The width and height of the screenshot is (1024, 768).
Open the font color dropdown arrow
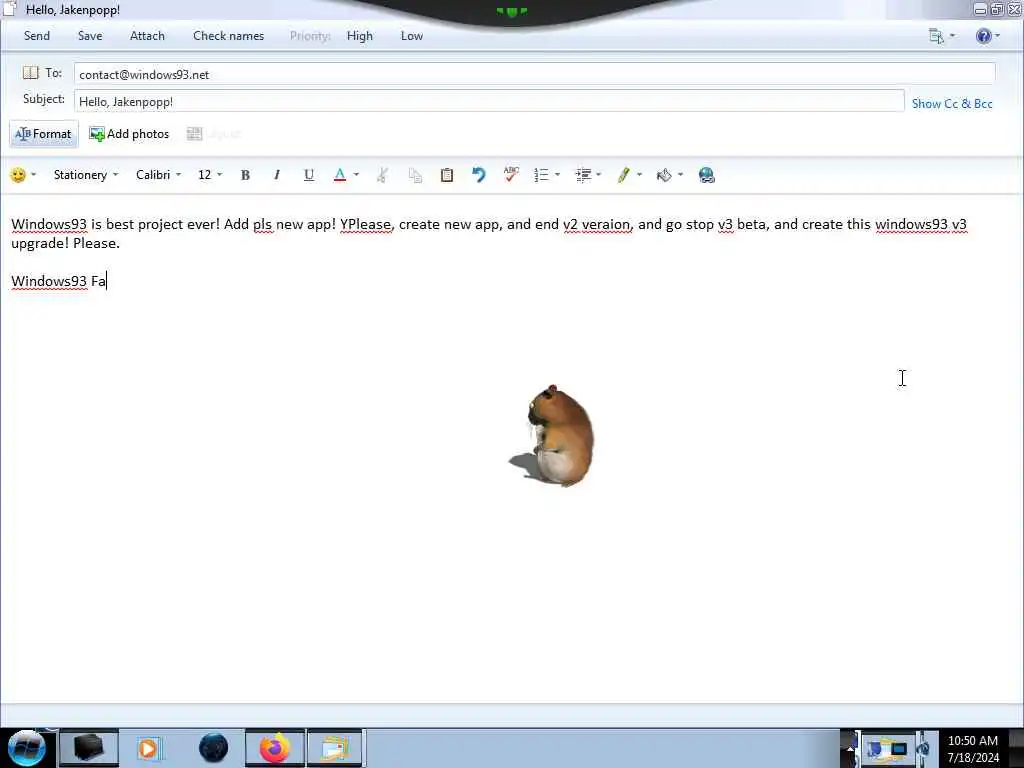356,175
